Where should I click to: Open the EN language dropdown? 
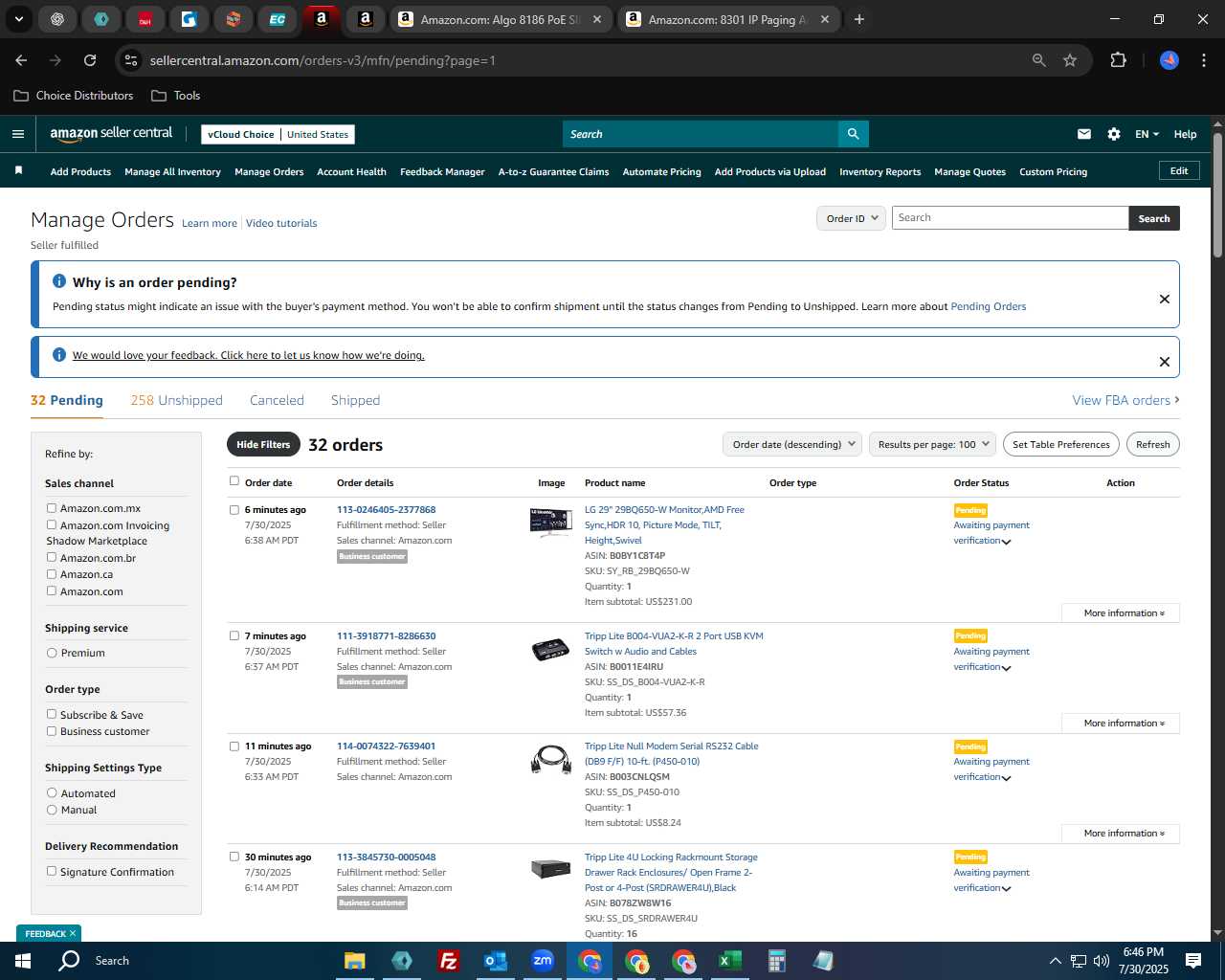[x=1147, y=134]
